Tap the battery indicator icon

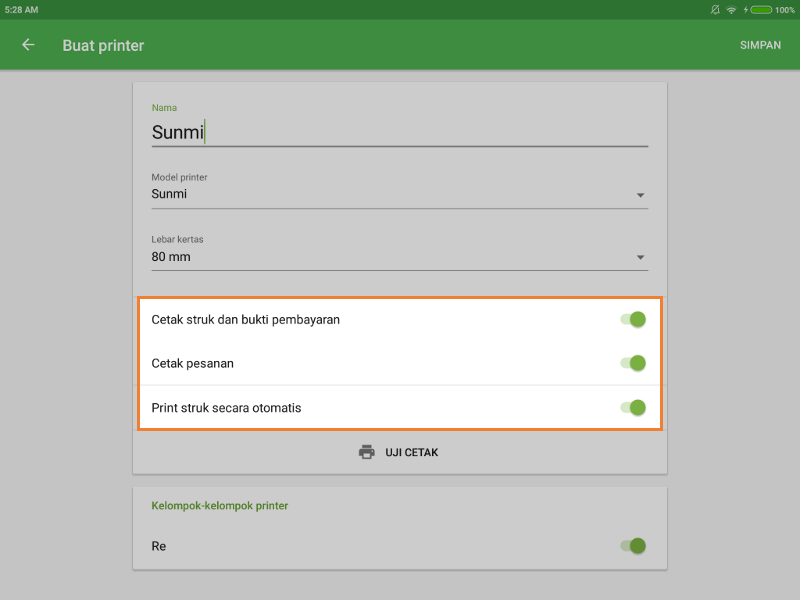tap(761, 9)
